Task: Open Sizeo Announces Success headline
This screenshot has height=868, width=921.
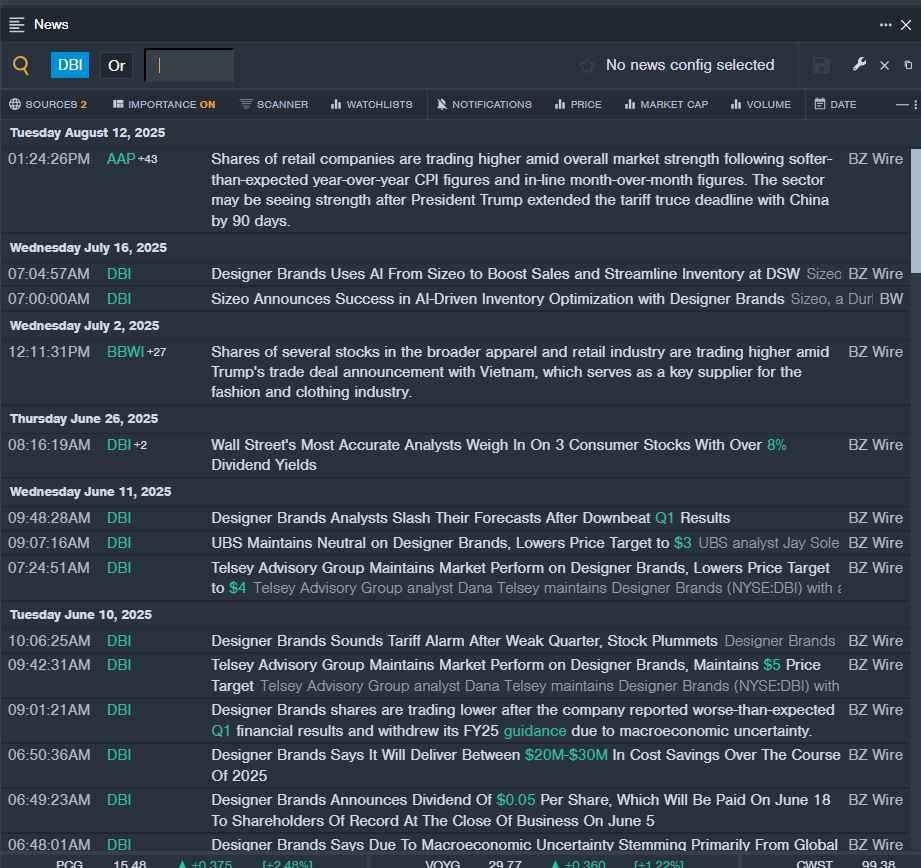Action: (498, 299)
